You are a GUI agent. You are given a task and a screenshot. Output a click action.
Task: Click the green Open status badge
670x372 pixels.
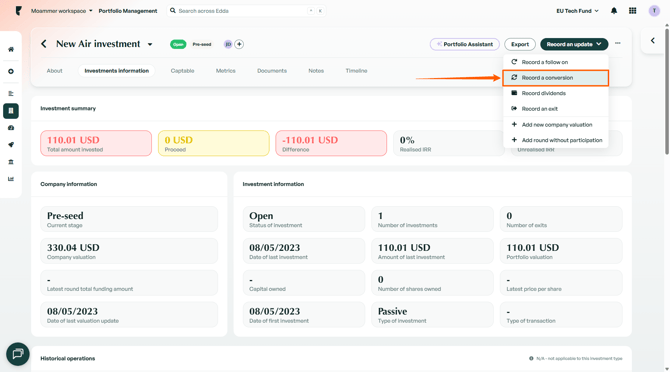tap(178, 44)
